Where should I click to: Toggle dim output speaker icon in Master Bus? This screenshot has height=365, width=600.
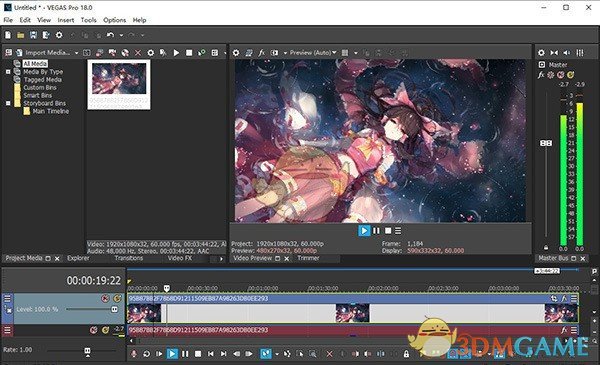click(567, 53)
